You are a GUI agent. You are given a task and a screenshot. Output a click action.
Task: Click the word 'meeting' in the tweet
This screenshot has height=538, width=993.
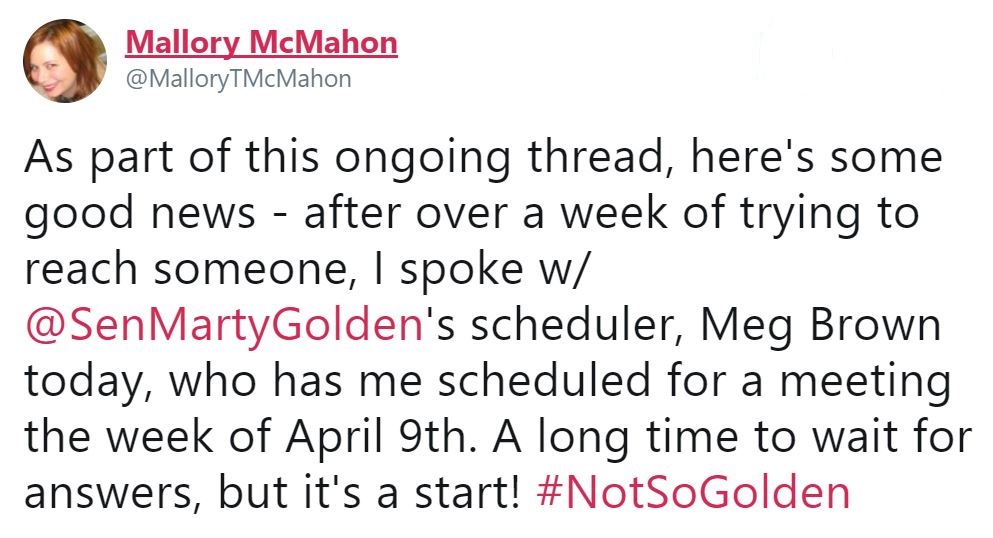click(865, 382)
